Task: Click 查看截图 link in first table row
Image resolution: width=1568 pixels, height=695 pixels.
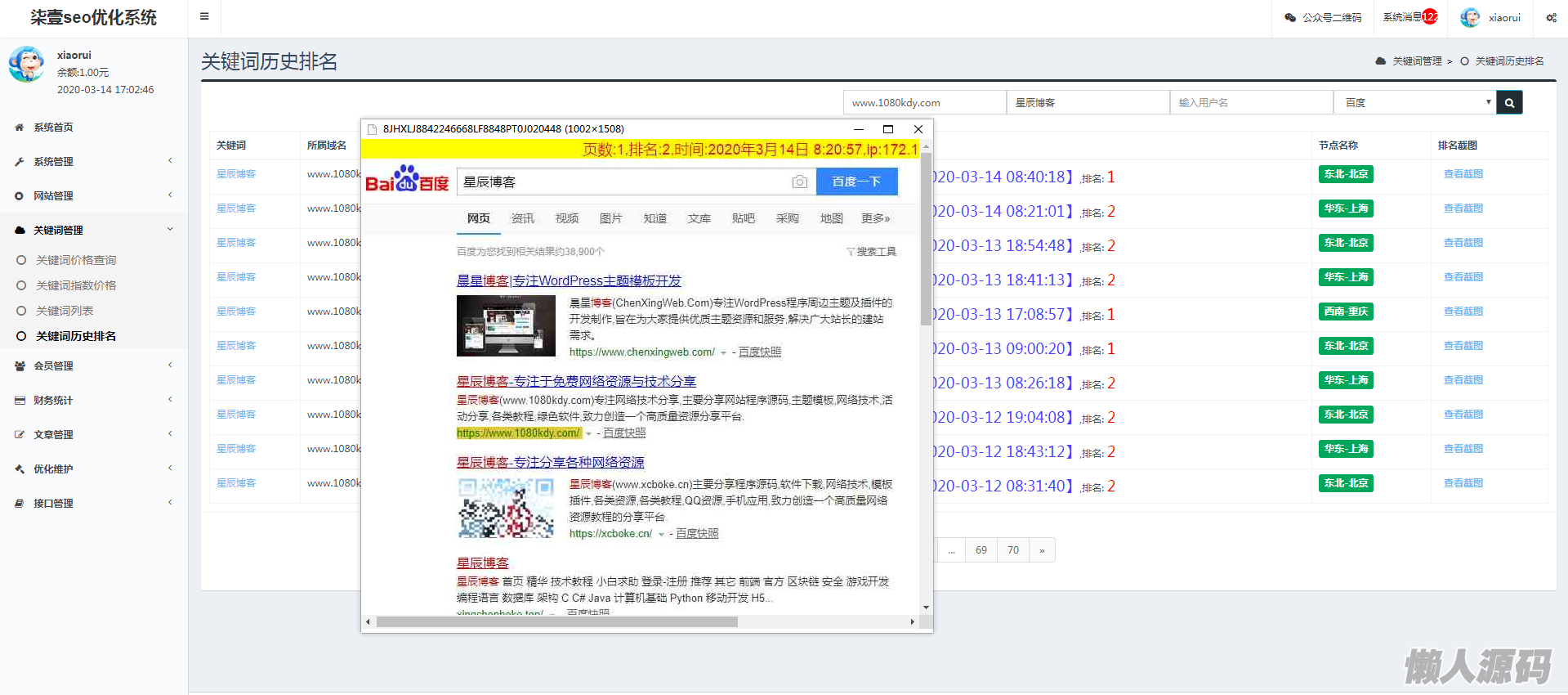Action: (1463, 174)
